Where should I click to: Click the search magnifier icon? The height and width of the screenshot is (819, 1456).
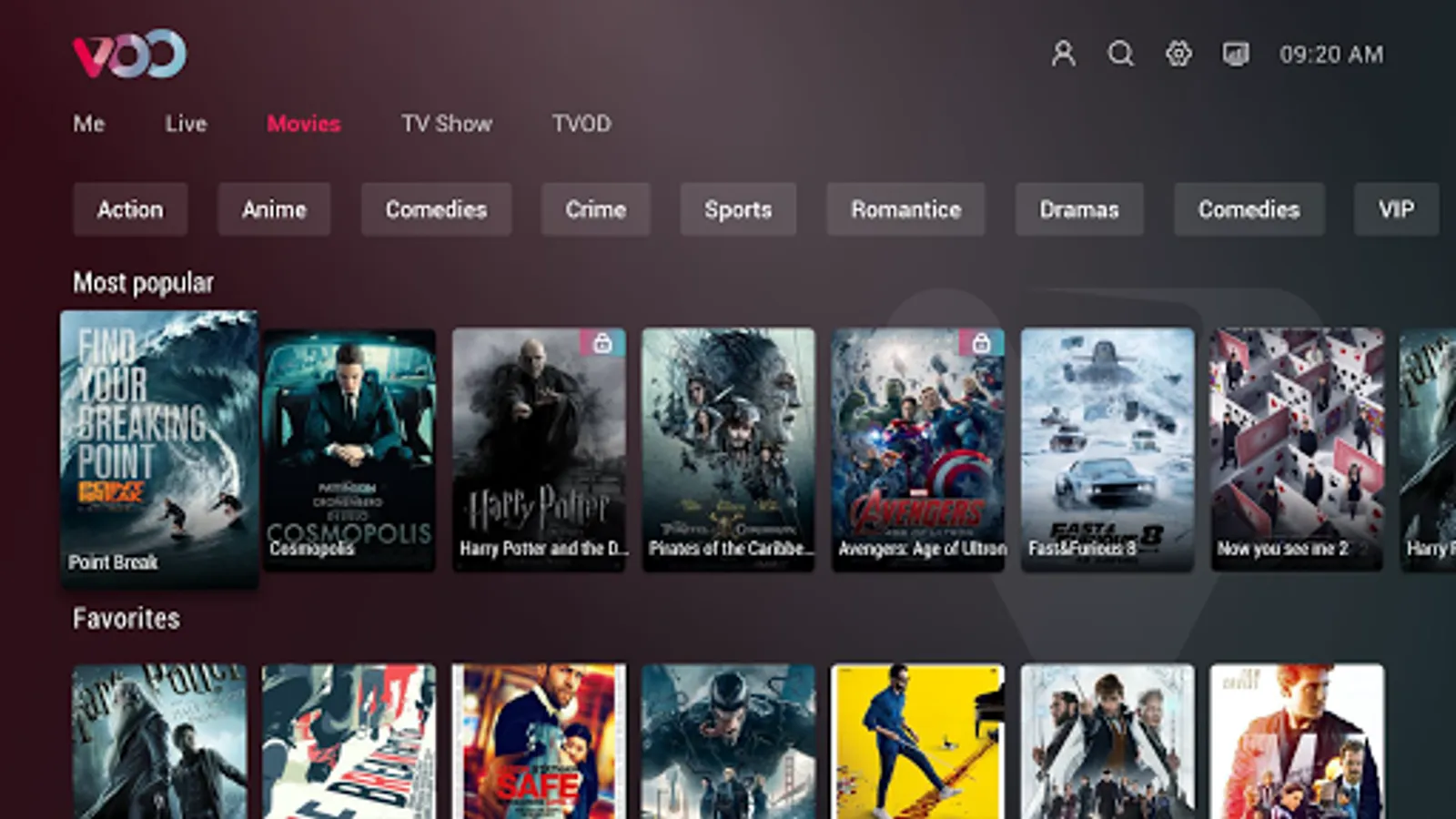tap(1121, 54)
